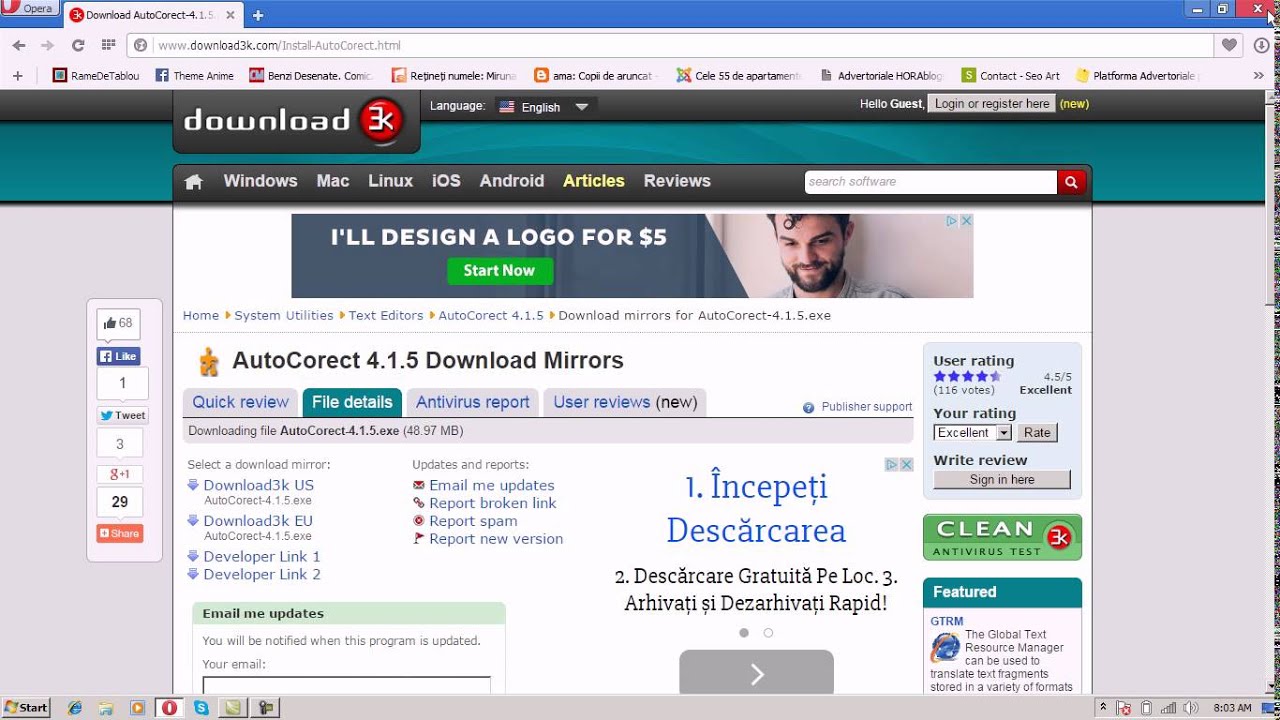Switch to User reviews tab

(x=625, y=402)
